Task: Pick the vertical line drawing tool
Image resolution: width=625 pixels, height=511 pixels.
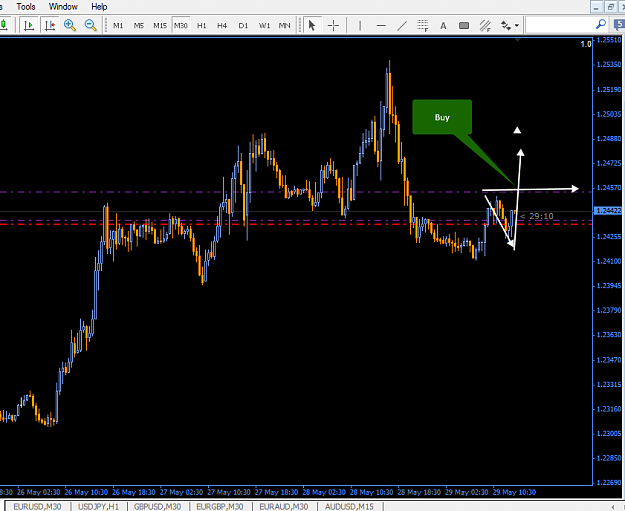Action: coord(360,26)
